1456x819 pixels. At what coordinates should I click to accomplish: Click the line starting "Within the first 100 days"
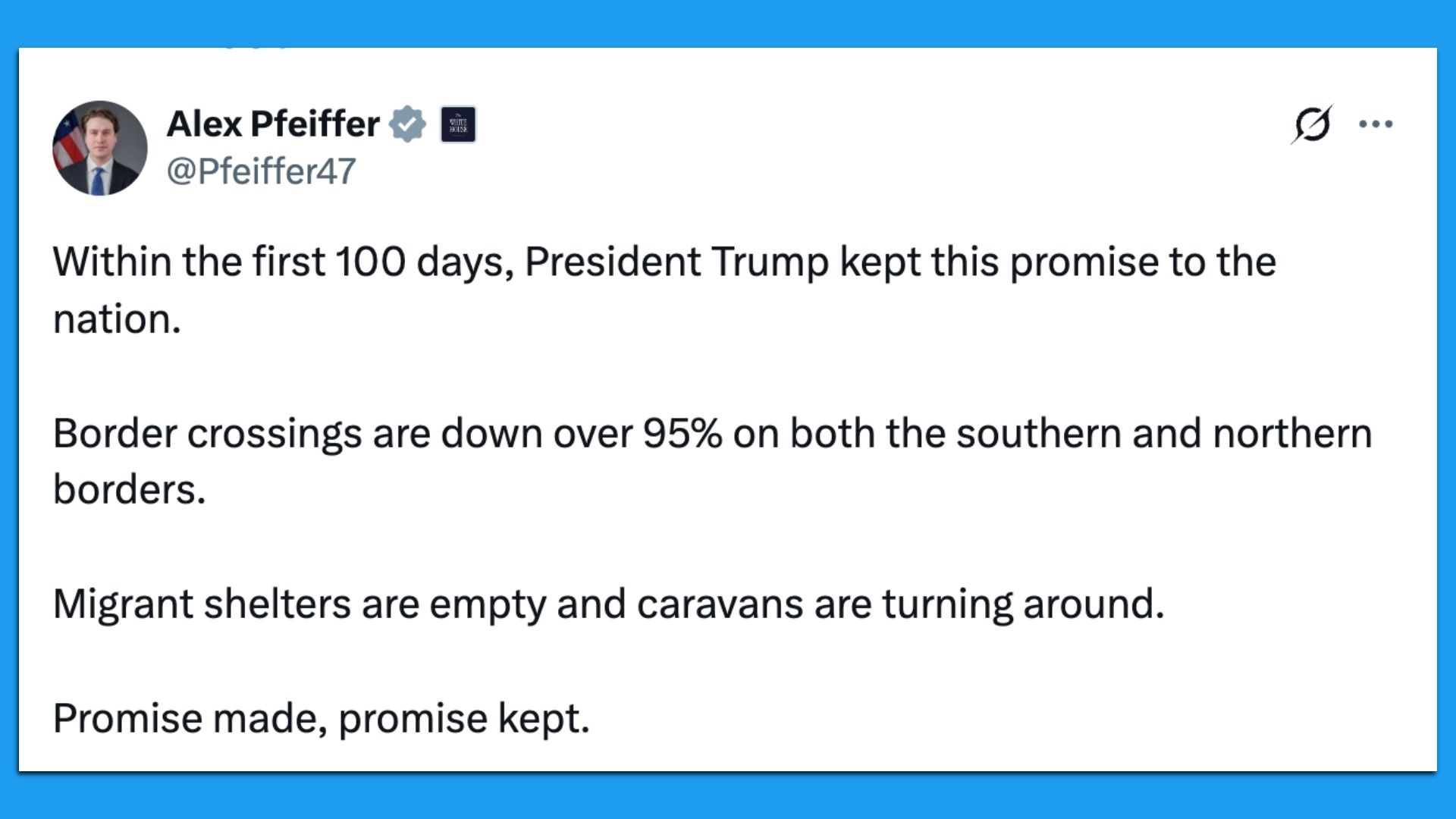(664, 262)
